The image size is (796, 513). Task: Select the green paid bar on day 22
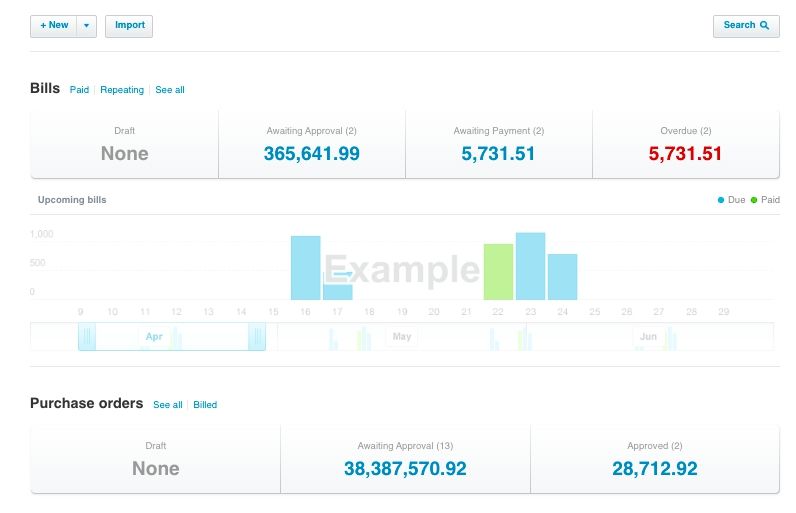(x=498, y=272)
